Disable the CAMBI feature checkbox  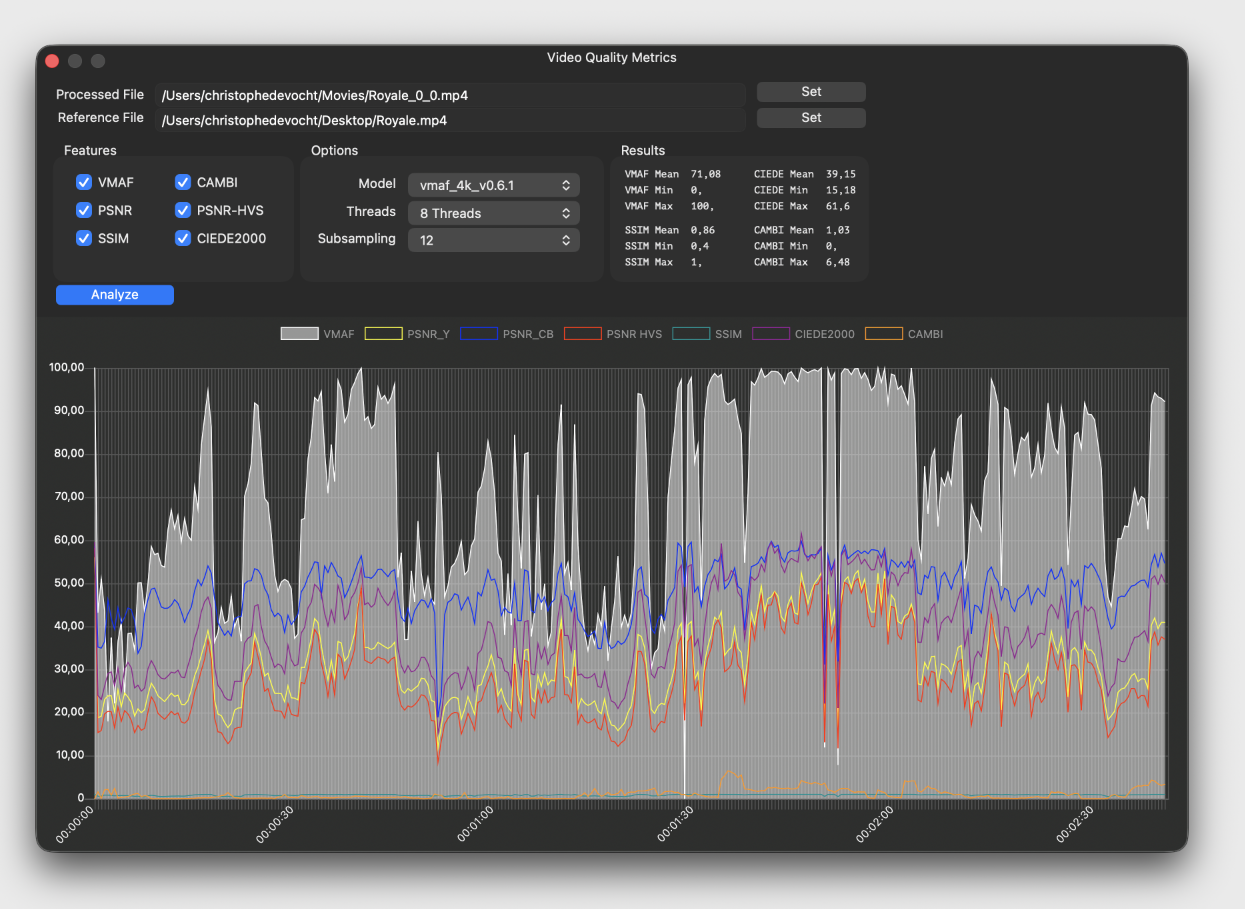[183, 182]
